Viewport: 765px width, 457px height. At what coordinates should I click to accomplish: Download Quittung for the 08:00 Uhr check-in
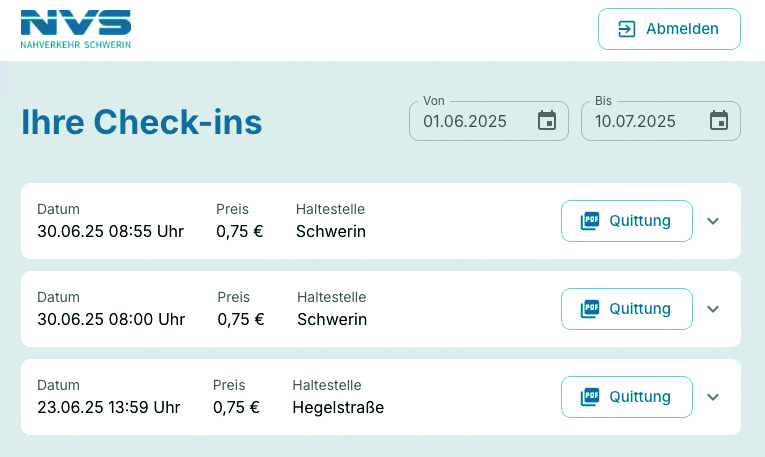[638, 309]
